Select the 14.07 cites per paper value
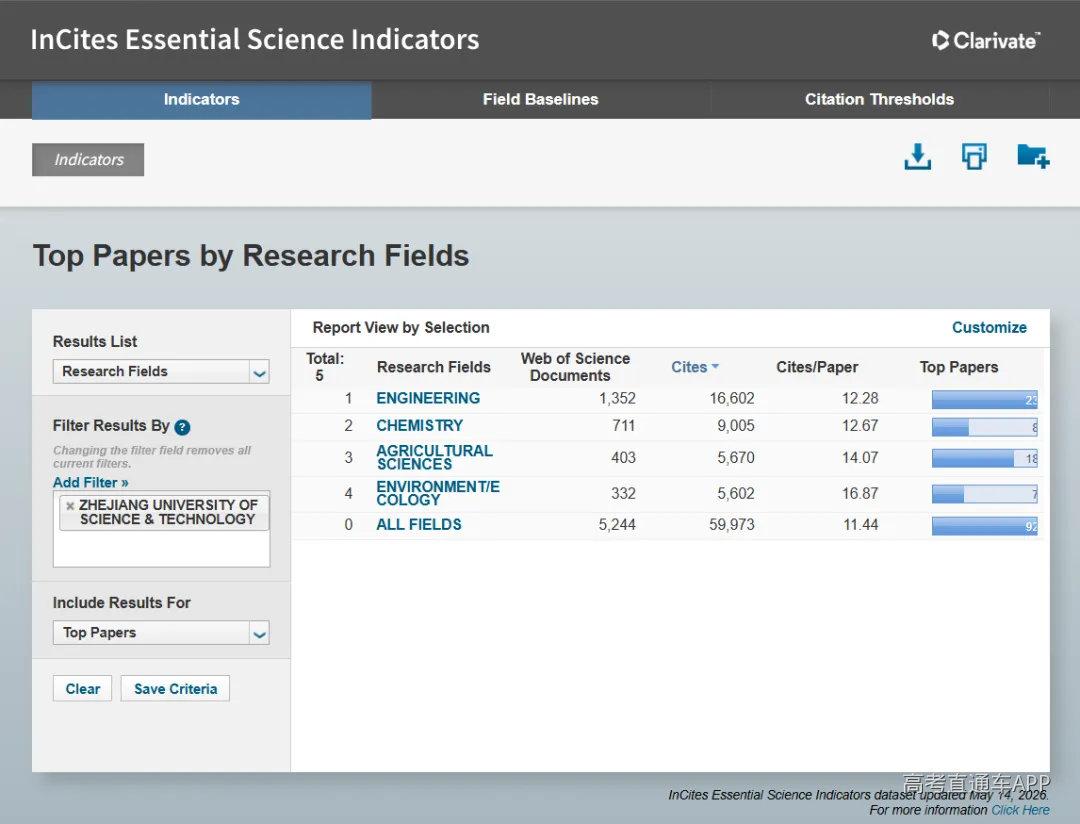Image resolution: width=1080 pixels, height=824 pixels. [860, 457]
